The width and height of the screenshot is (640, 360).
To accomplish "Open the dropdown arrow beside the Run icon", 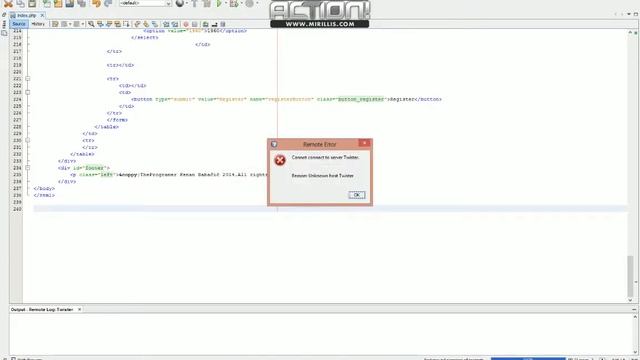I will pos(226,3).
